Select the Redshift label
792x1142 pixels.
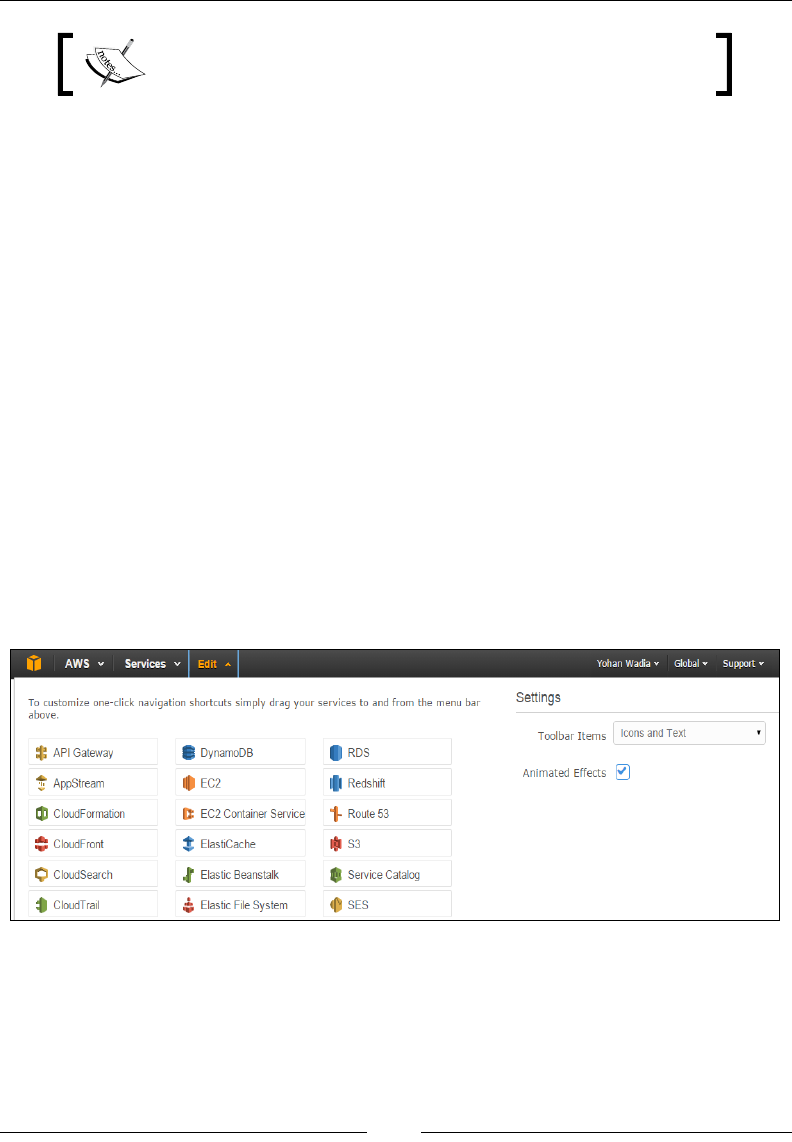point(366,783)
